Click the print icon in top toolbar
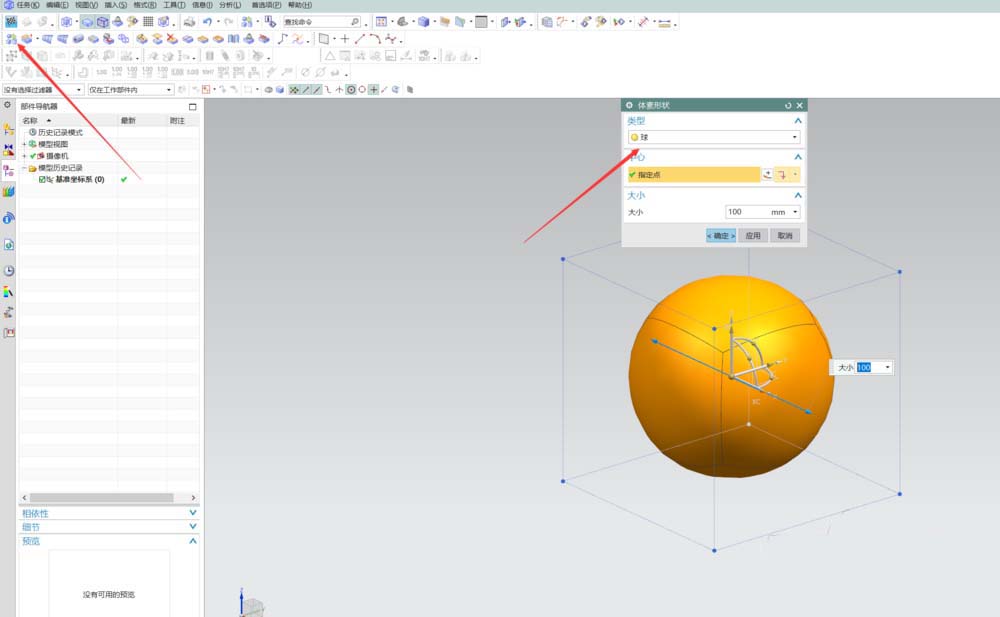The height and width of the screenshot is (617, 1000). 189,21
